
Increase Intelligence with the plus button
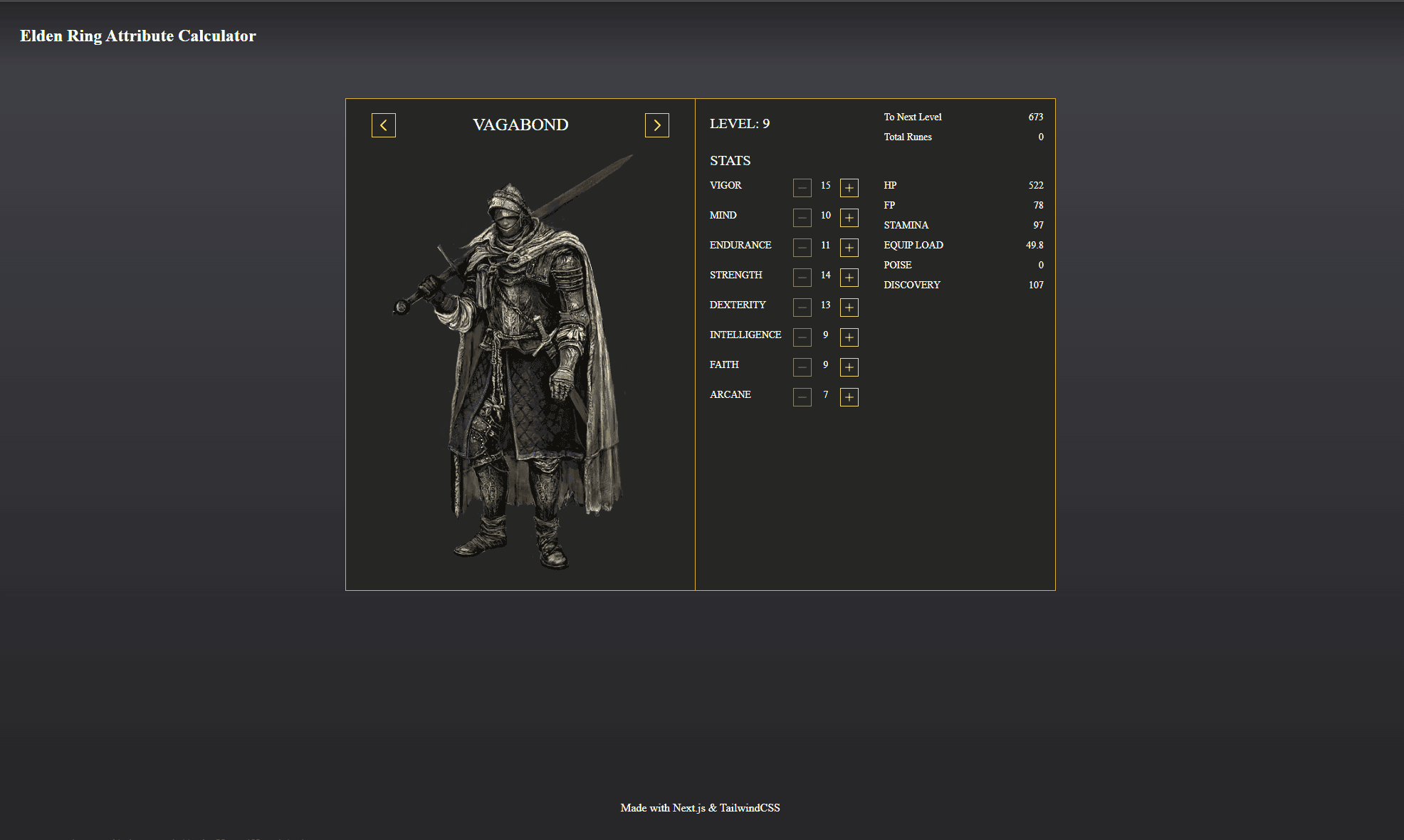tap(849, 337)
